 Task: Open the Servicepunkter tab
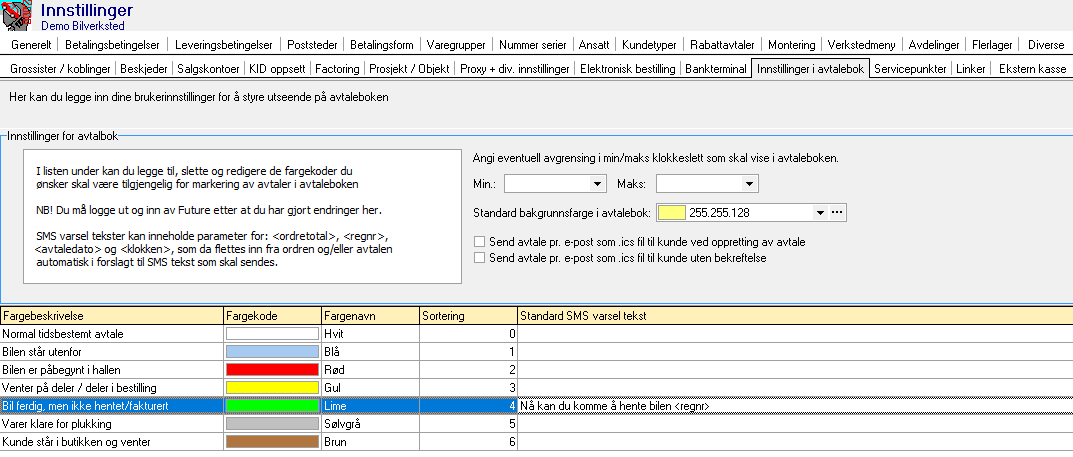pyautogui.click(x=909, y=69)
